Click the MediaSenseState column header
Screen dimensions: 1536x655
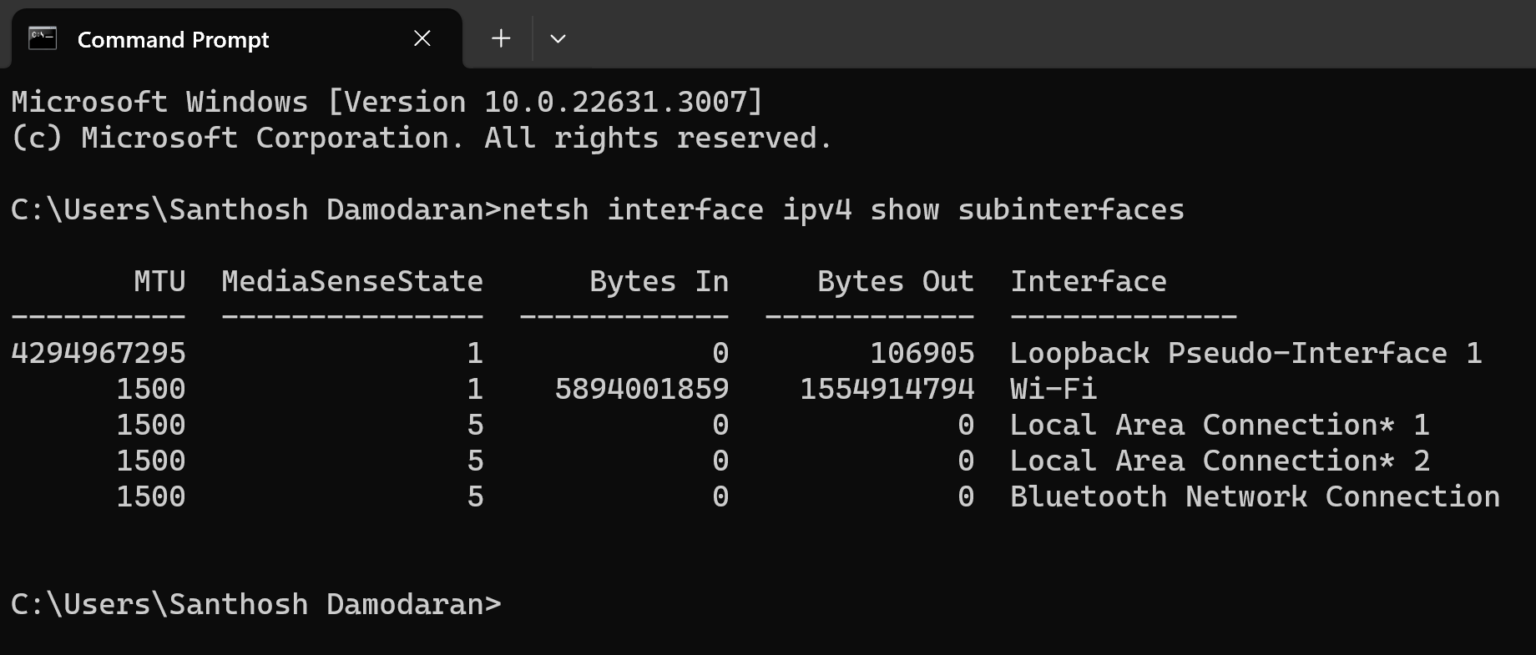(352, 281)
